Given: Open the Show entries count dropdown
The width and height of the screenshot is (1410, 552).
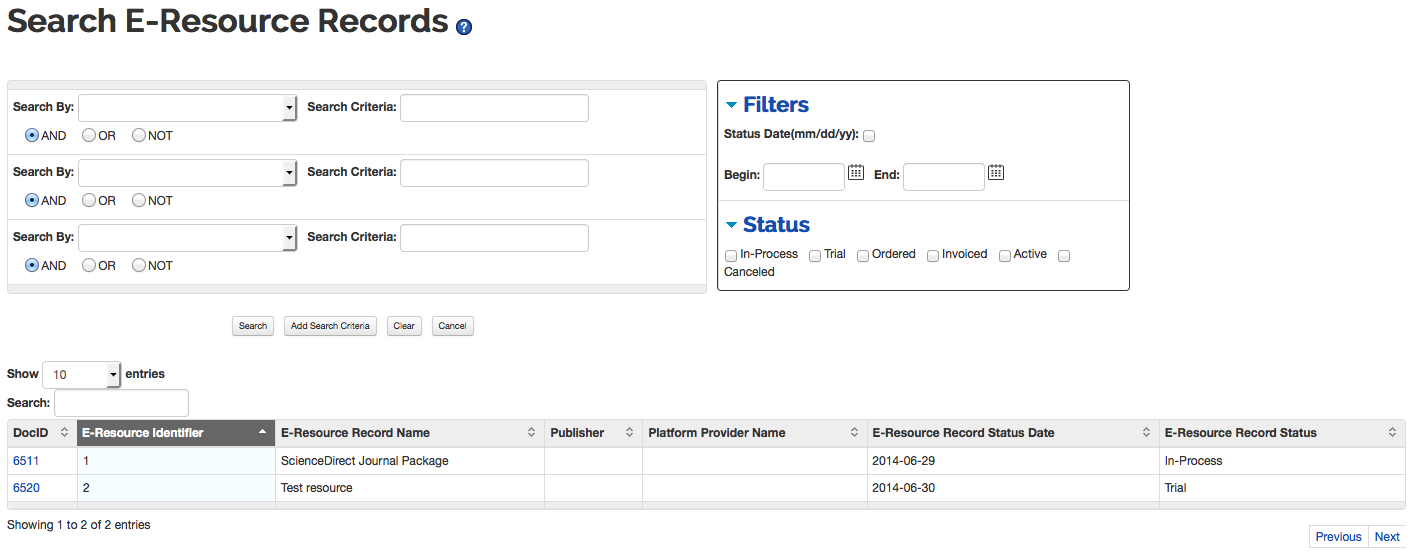Looking at the screenshot, I should [x=81, y=375].
